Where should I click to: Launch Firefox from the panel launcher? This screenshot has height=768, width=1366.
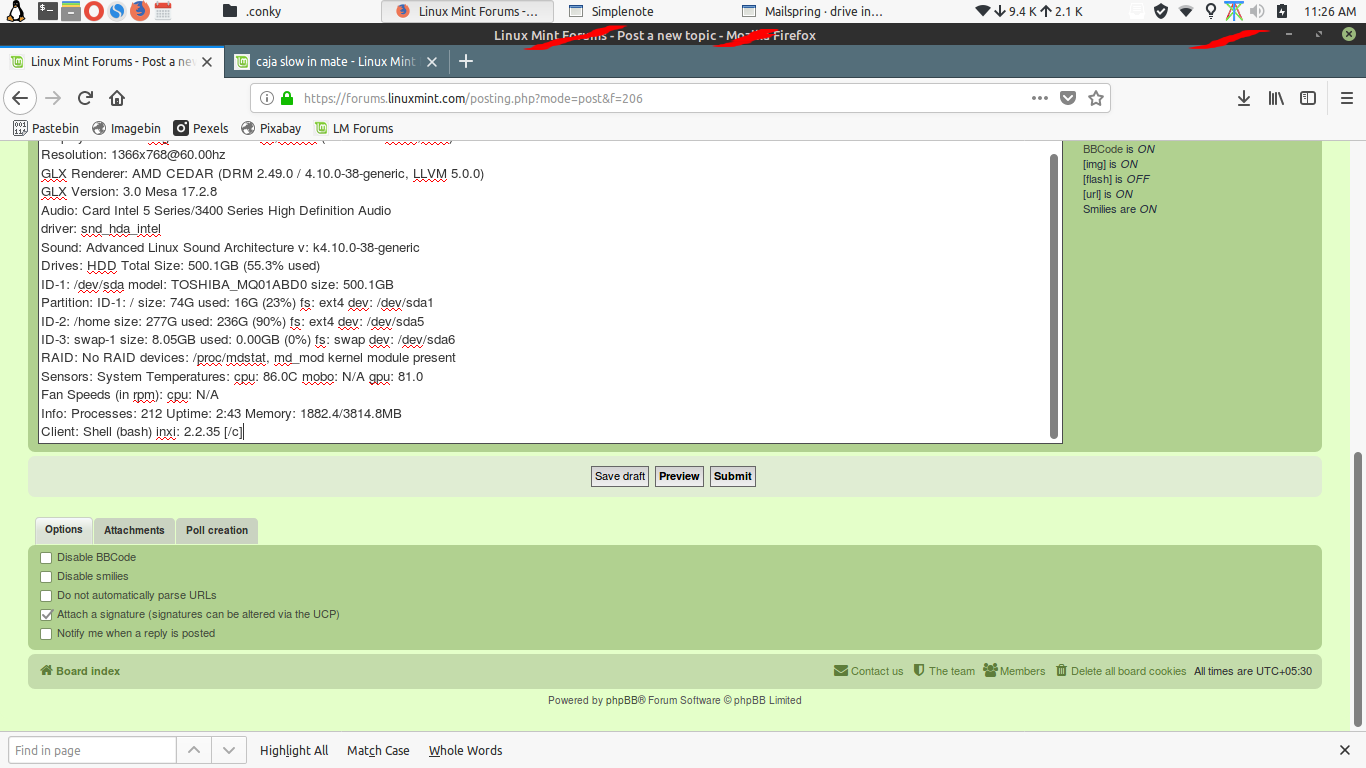(x=140, y=12)
